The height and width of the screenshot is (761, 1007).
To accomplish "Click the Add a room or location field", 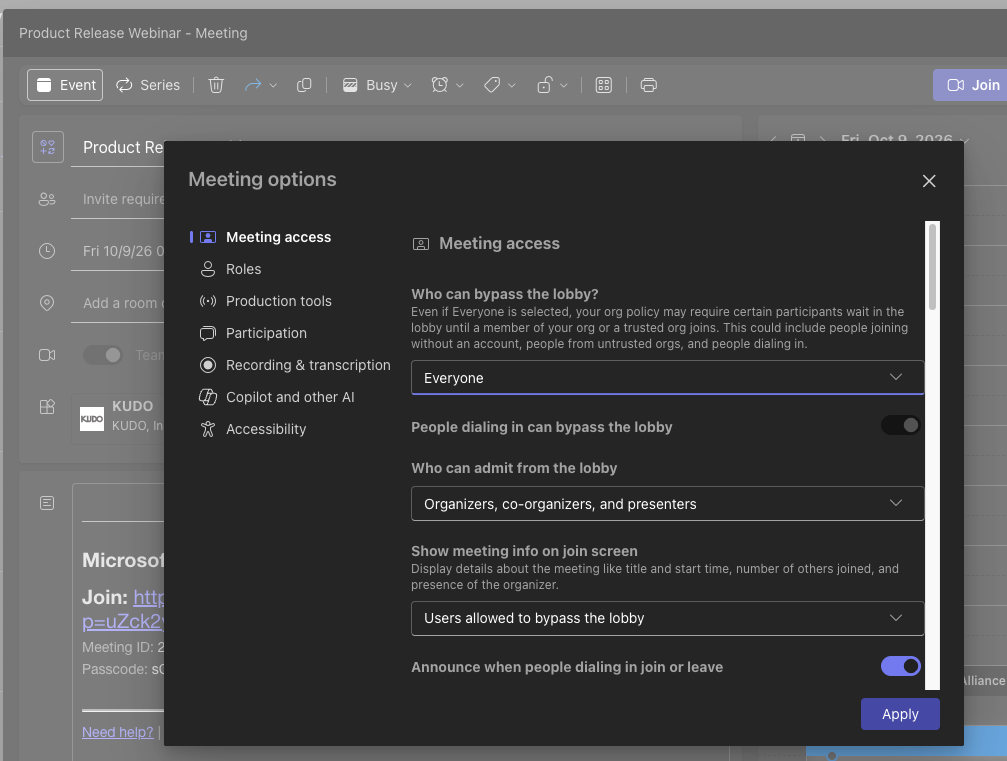I will coord(120,303).
